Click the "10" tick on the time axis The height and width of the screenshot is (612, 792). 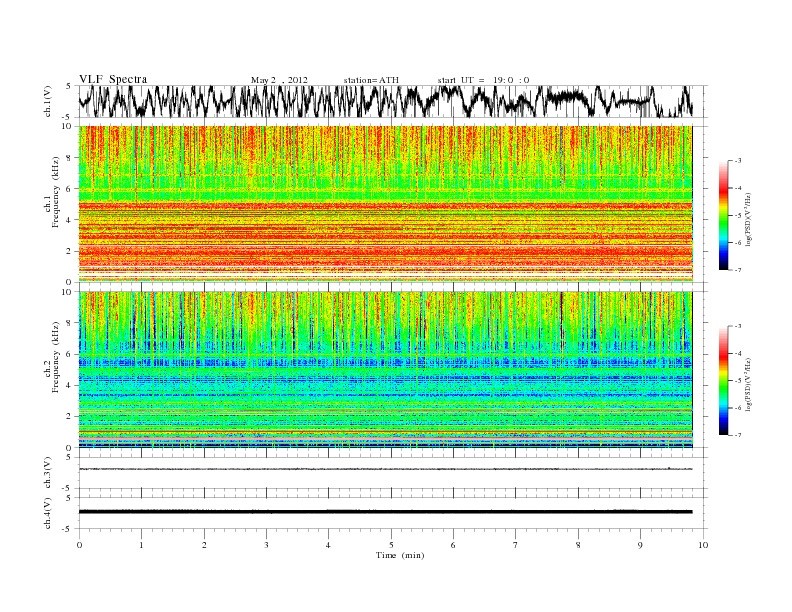(x=703, y=545)
